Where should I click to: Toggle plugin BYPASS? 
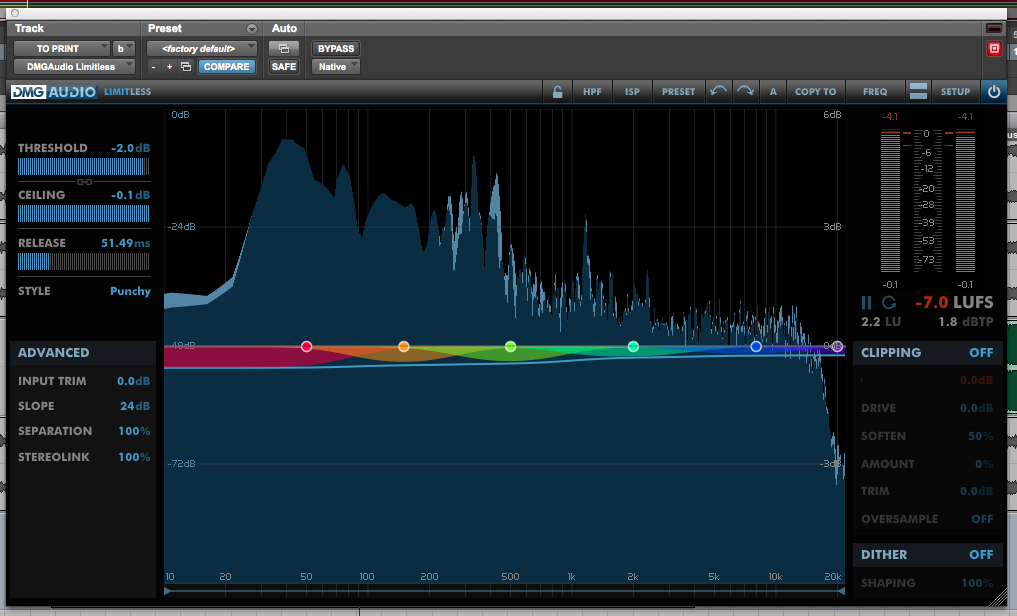point(336,49)
